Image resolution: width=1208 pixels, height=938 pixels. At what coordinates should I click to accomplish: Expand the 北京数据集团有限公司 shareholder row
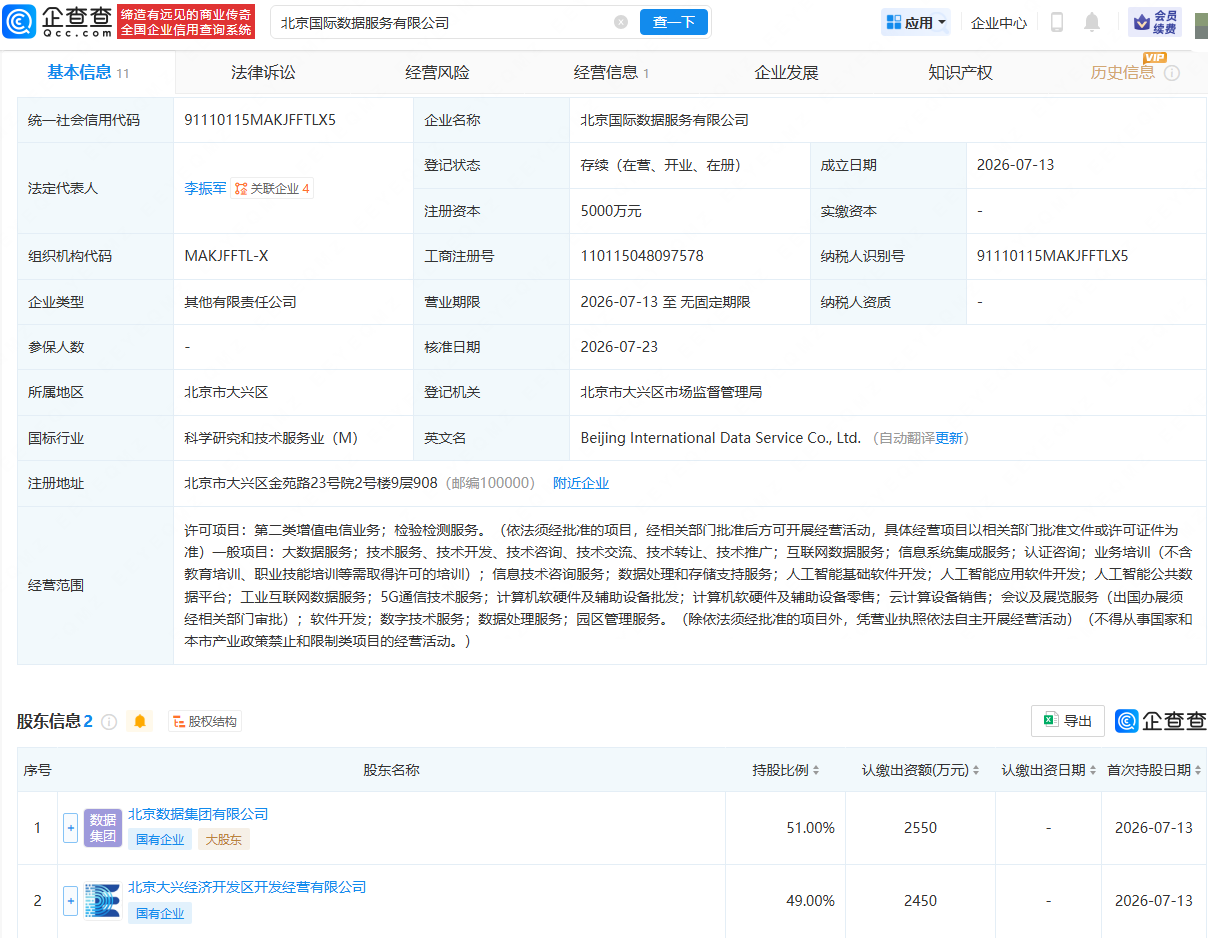click(x=70, y=828)
